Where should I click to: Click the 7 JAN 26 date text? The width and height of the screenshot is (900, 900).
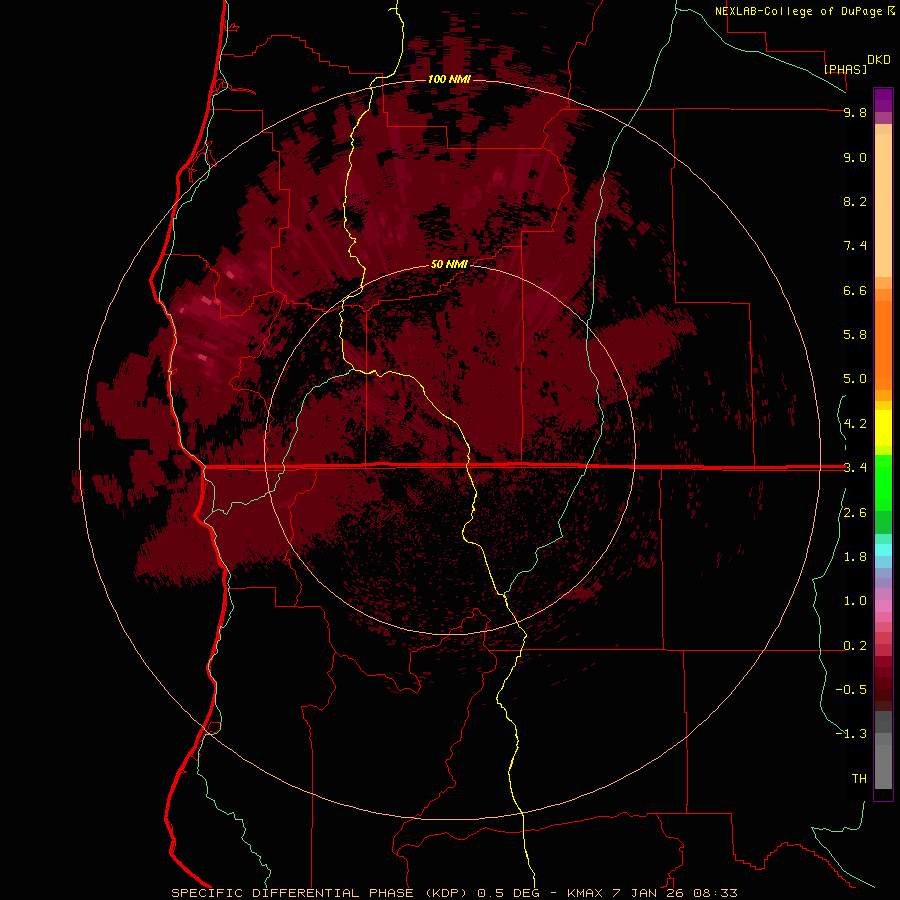(x=650, y=893)
